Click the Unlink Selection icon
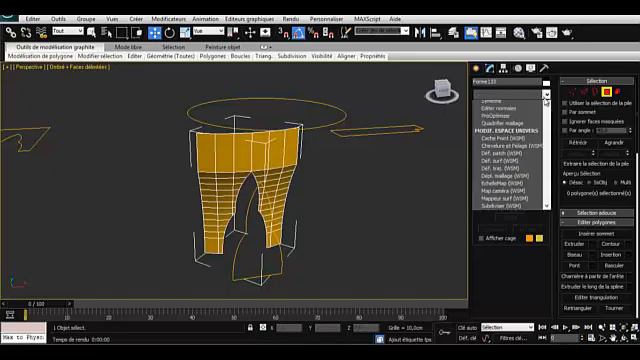Image resolution: width=640 pixels, height=360 pixels. [x=26, y=32]
